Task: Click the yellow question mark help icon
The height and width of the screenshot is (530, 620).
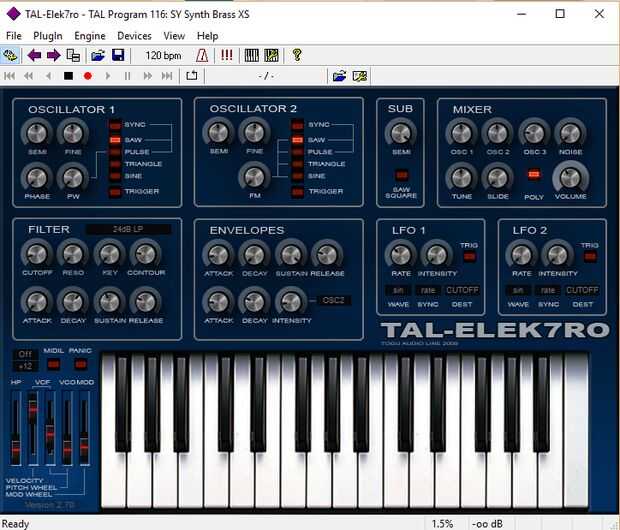Action: coord(297,55)
